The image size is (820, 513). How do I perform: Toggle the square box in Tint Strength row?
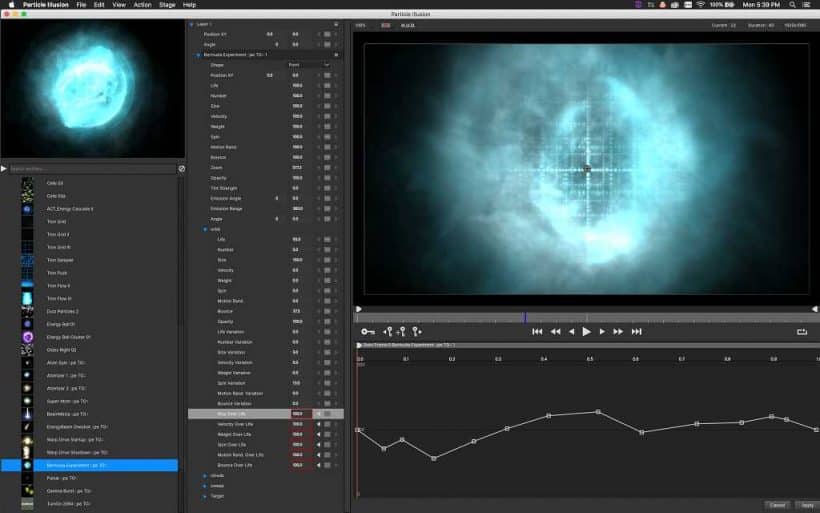point(327,188)
